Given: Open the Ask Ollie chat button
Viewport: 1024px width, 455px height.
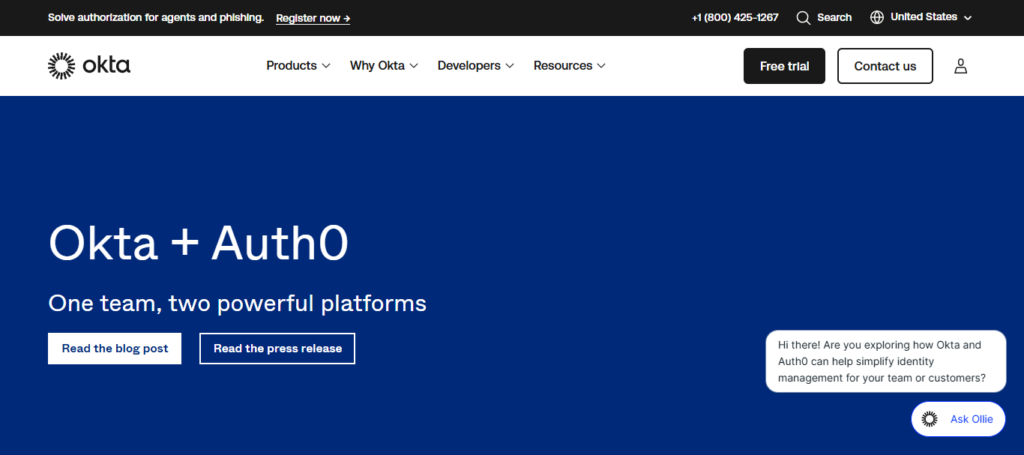Looking at the screenshot, I should (958, 419).
